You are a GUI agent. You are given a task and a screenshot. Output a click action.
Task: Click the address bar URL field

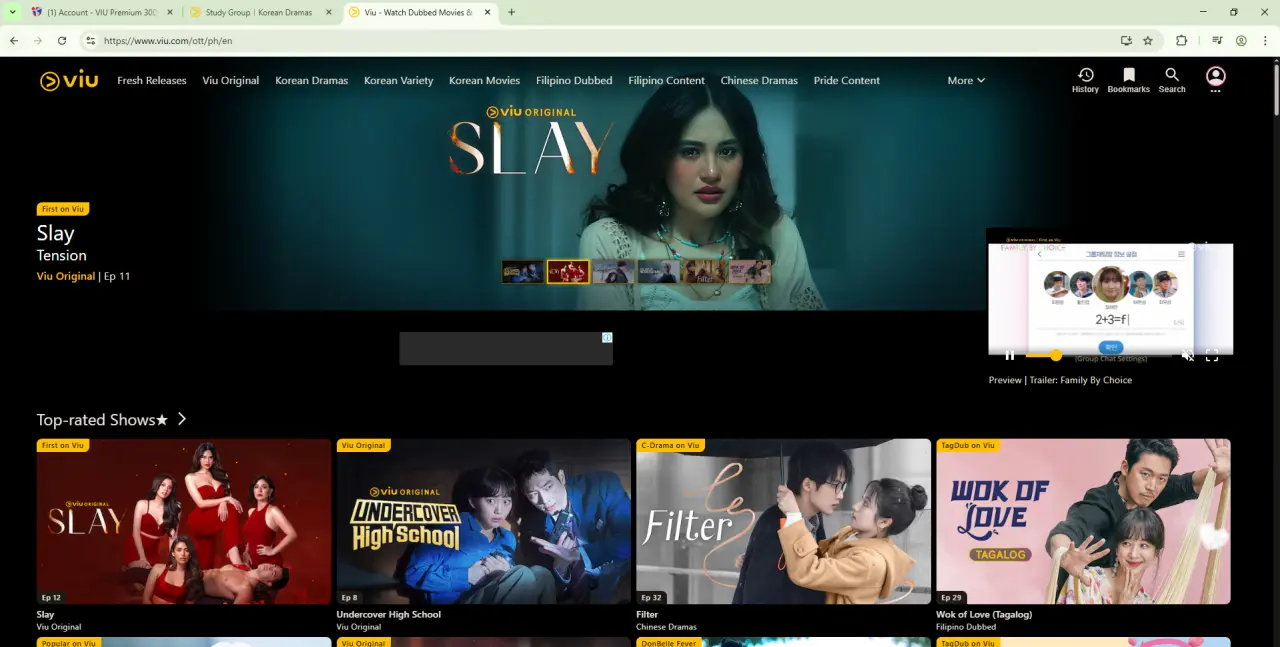click(x=600, y=41)
